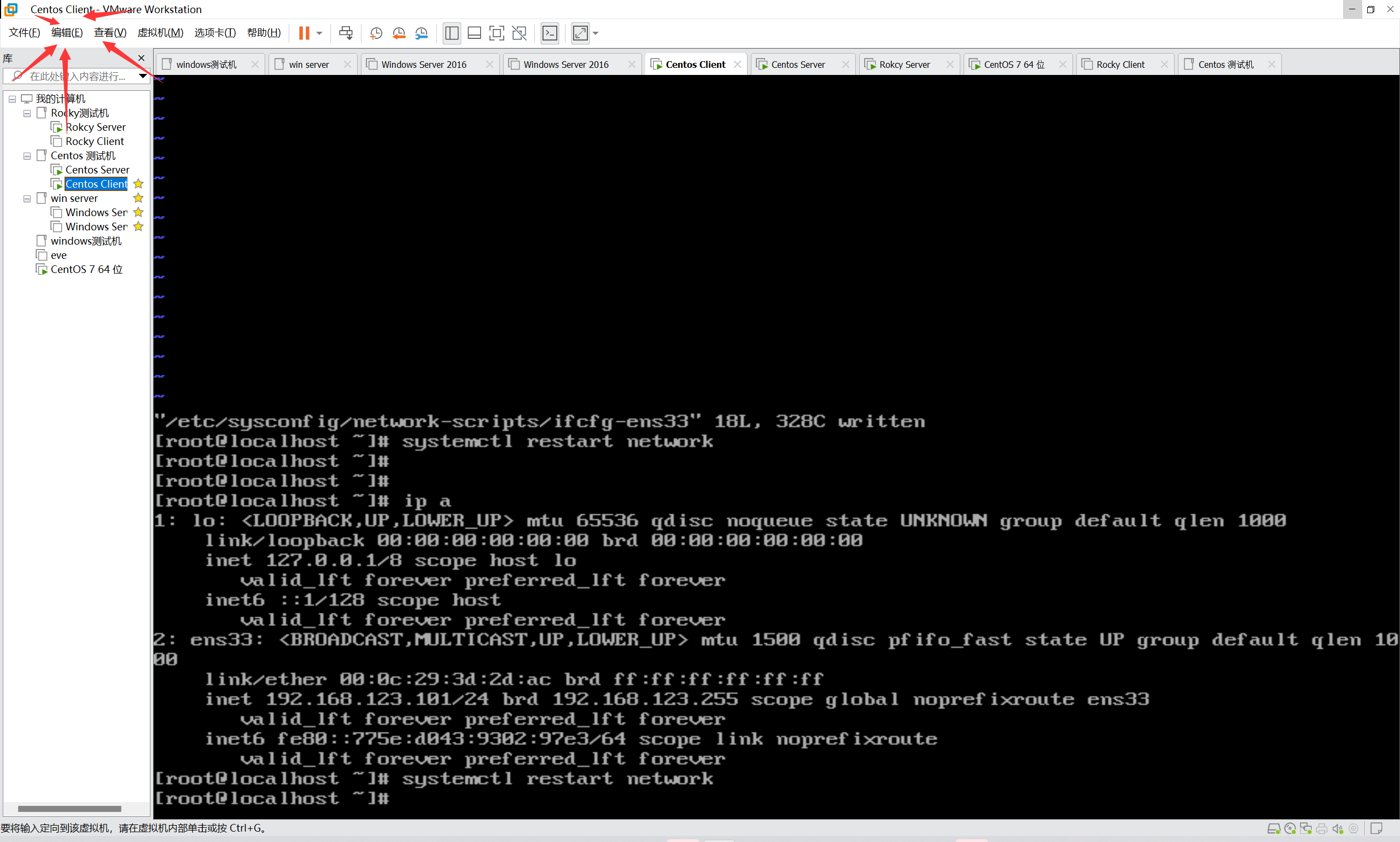The image size is (1400, 842).
Task: Toggle favorite star on Centos Client
Action: coord(138,184)
